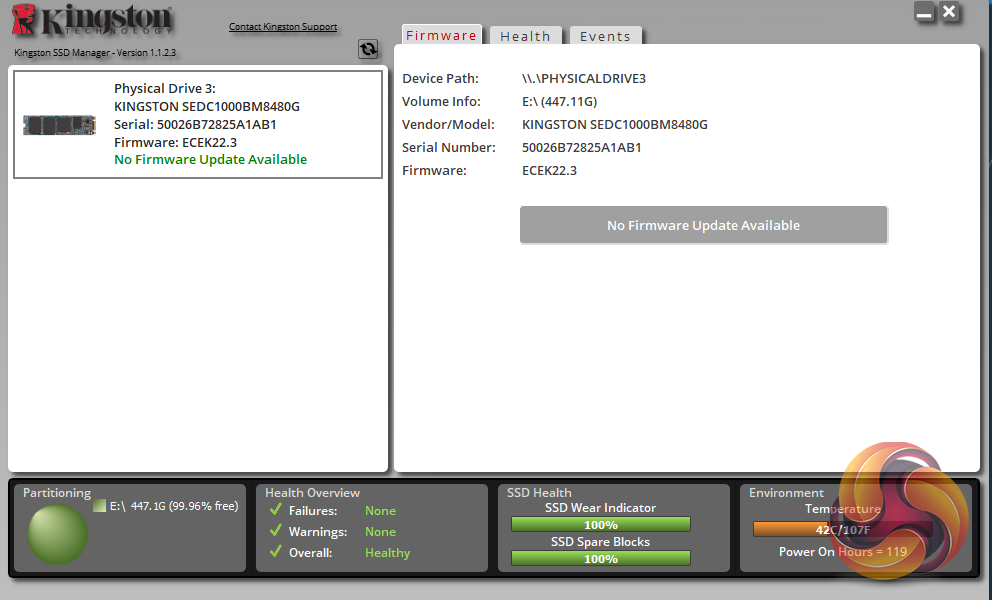Screen dimensions: 992x602
Task: Click the \\.\PHYSICALDRIVE3 device path value
Action: tap(584, 78)
